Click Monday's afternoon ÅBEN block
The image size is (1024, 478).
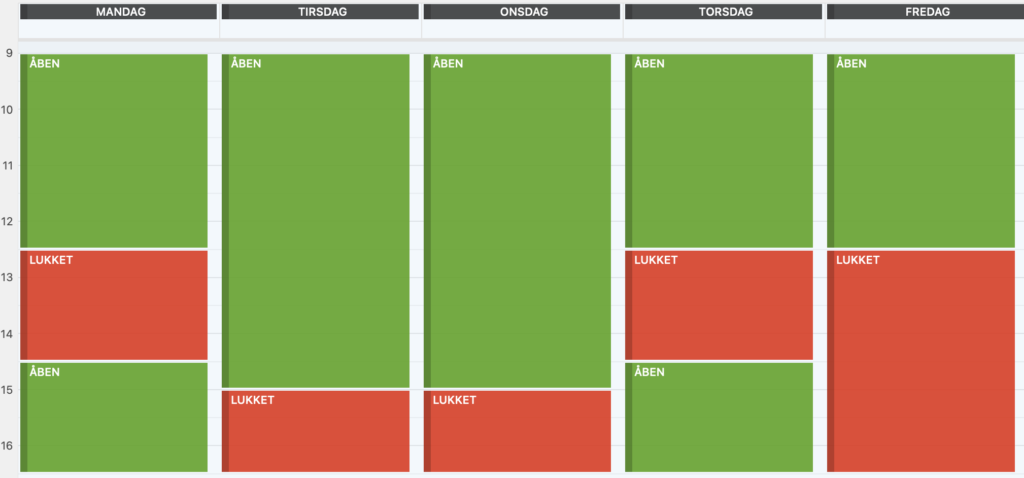coord(114,417)
